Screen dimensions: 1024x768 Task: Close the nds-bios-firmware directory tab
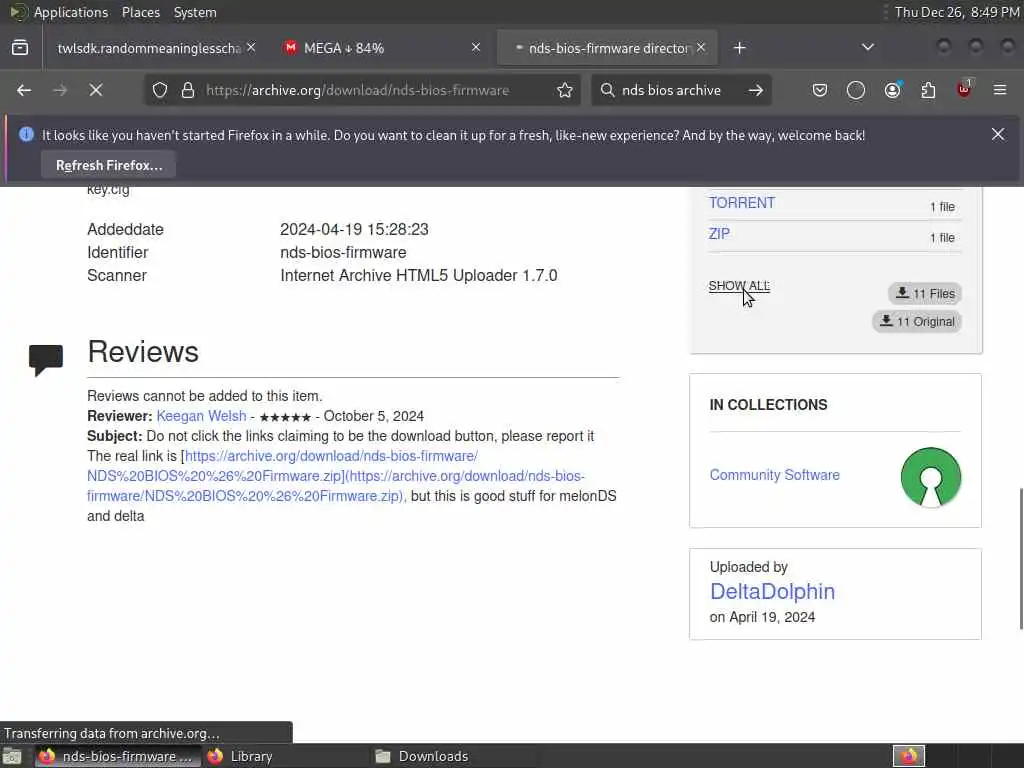pos(701,48)
